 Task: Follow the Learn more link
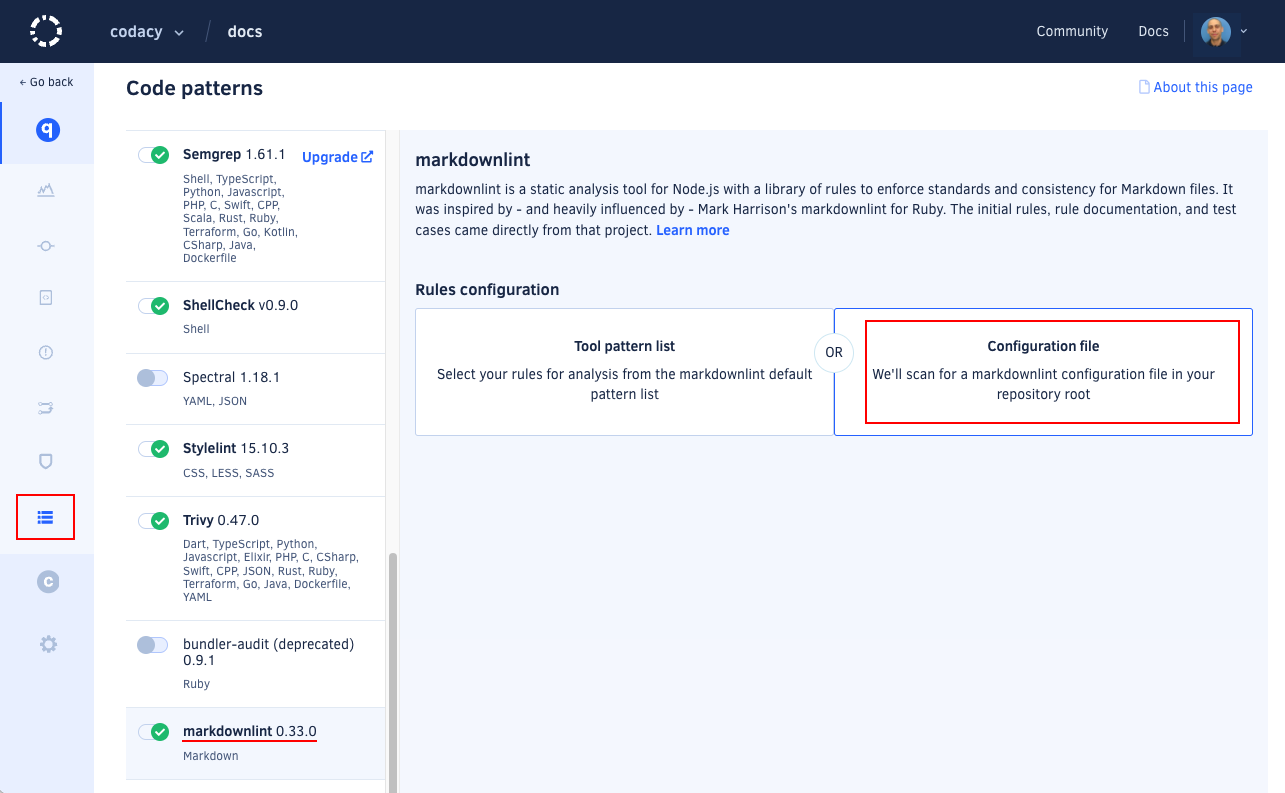pyautogui.click(x=693, y=230)
